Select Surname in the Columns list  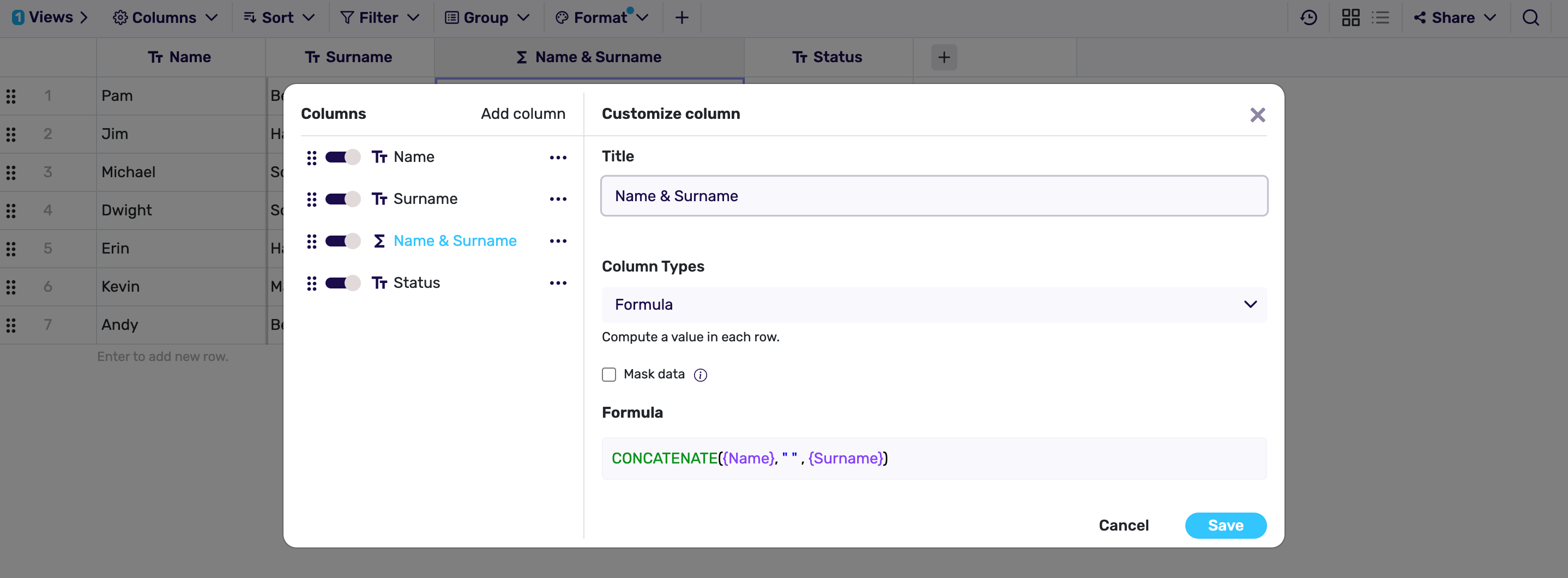coord(425,199)
